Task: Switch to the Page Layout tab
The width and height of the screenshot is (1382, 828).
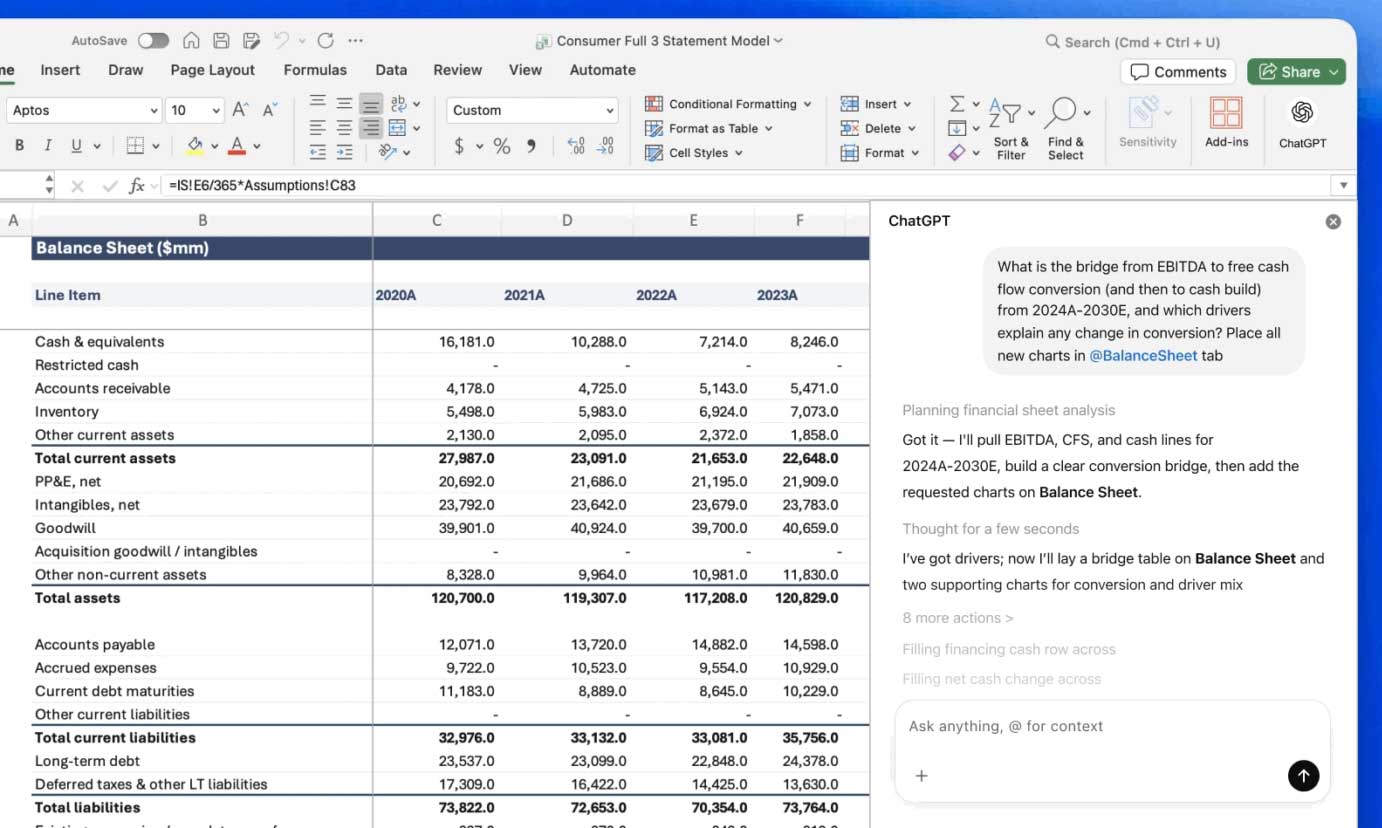Action: click(212, 70)
